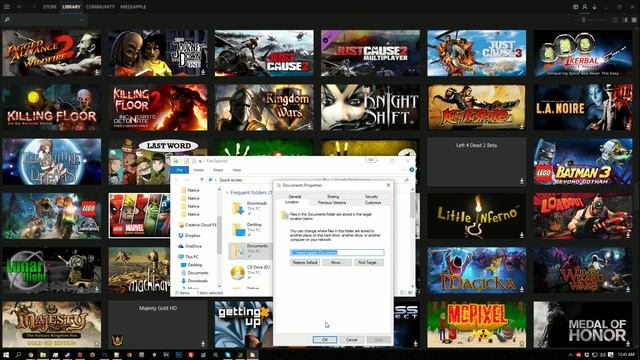This screenshot has height=360, width=640.
Task: Select This PC in navigation pane
Action: pyautogui.click(x=189, y=257)
